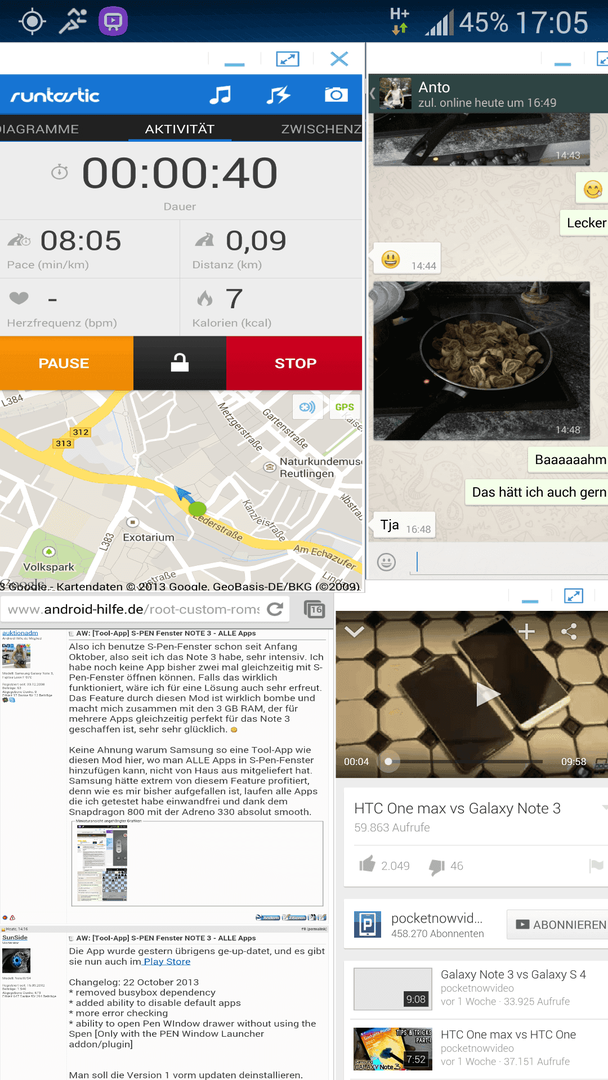Screen dimensions: 608x1080
Task: Open the browser tabs counter icon
Action: [x=313, y=609]
